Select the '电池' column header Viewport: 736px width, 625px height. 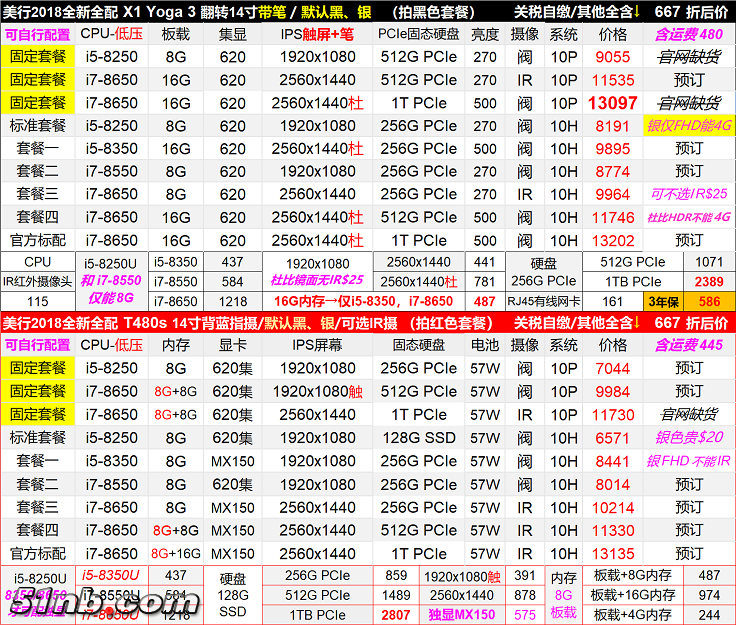[x=485, y=345]
